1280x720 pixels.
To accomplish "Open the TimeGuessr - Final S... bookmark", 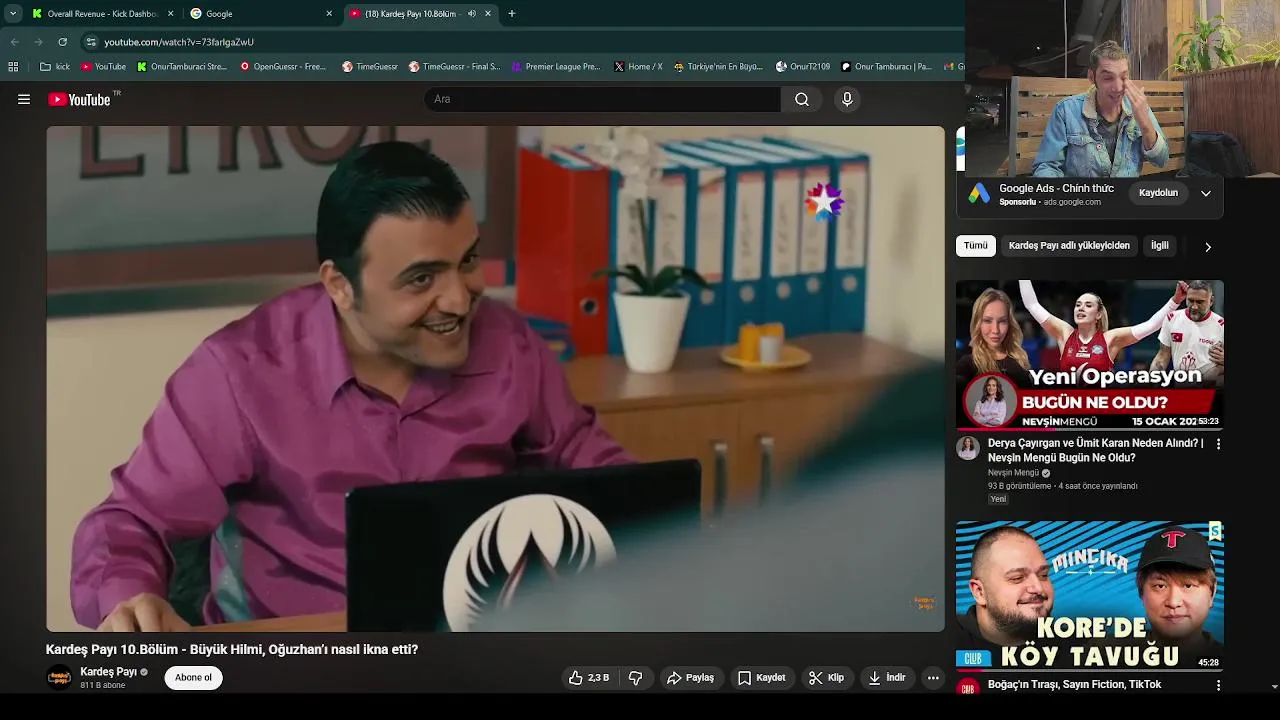I will point(454,67).
